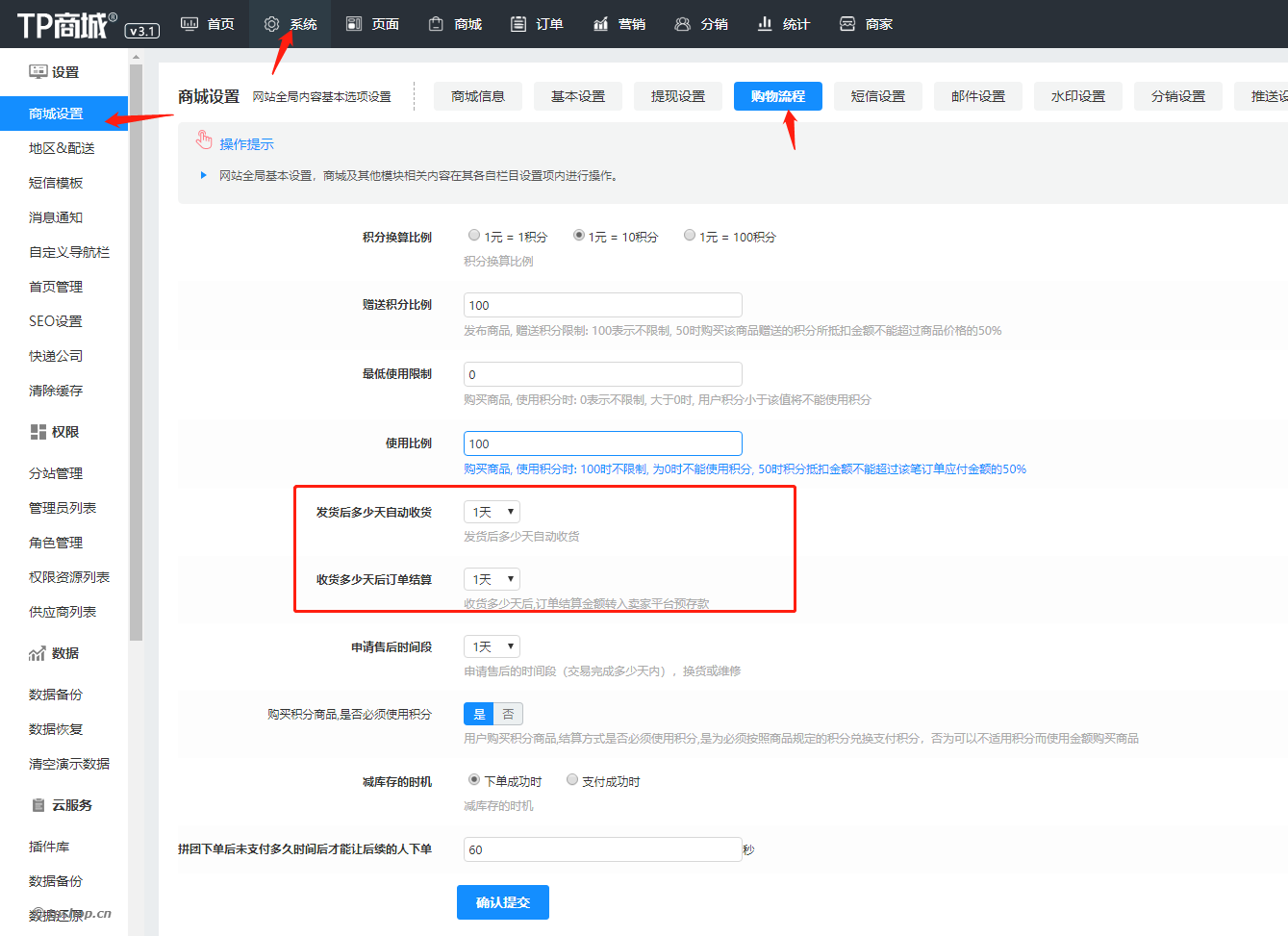Click the 营销 marketing chart icon

coord(600,24)
